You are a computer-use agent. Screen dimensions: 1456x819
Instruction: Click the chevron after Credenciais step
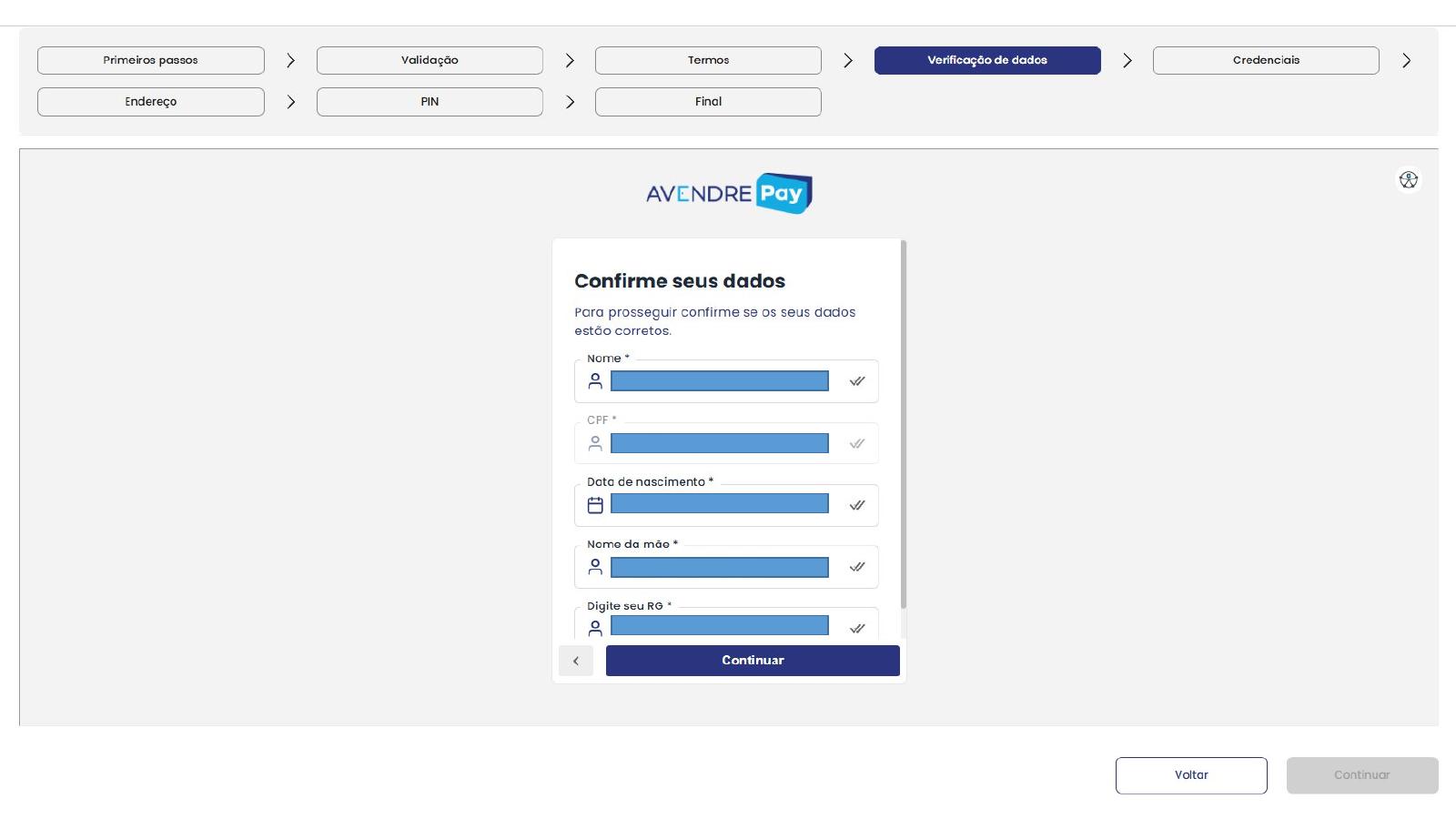tap(1406, 60)
